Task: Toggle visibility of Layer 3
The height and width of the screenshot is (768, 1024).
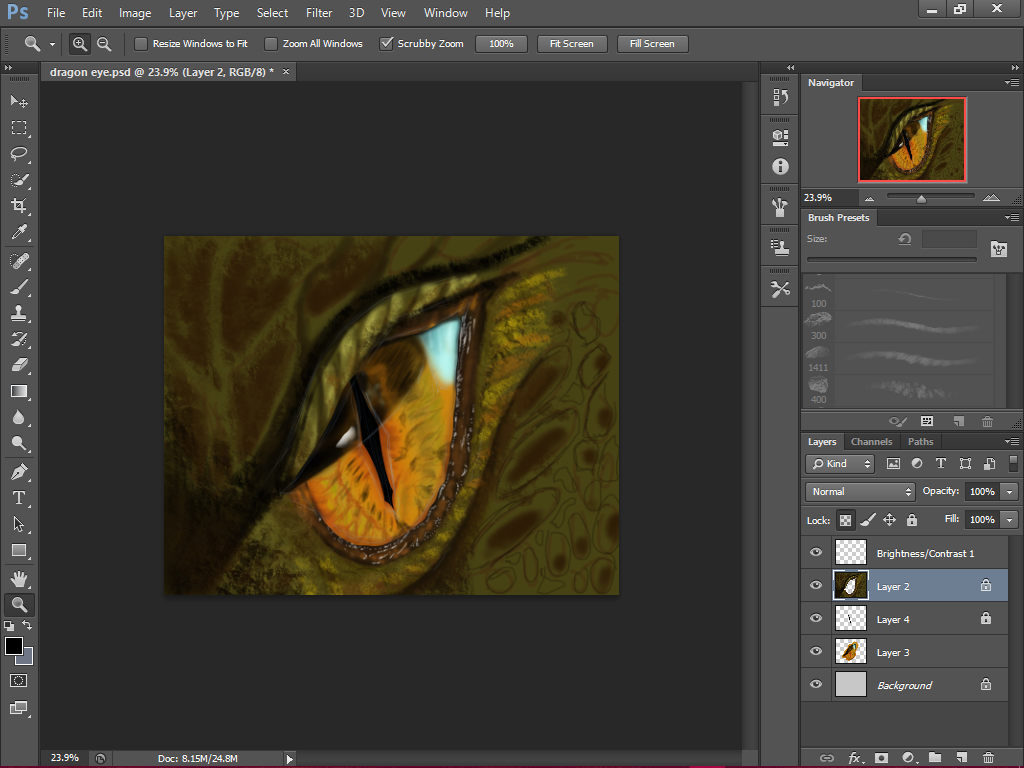Action: coord(816,651)
